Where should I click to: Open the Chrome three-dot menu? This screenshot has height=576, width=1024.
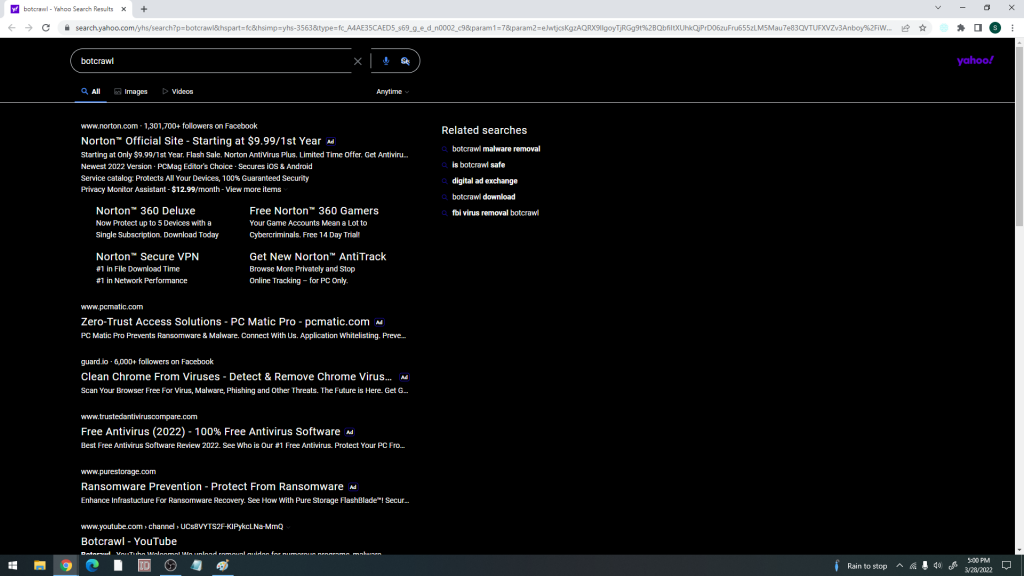tap(1011, 28)
